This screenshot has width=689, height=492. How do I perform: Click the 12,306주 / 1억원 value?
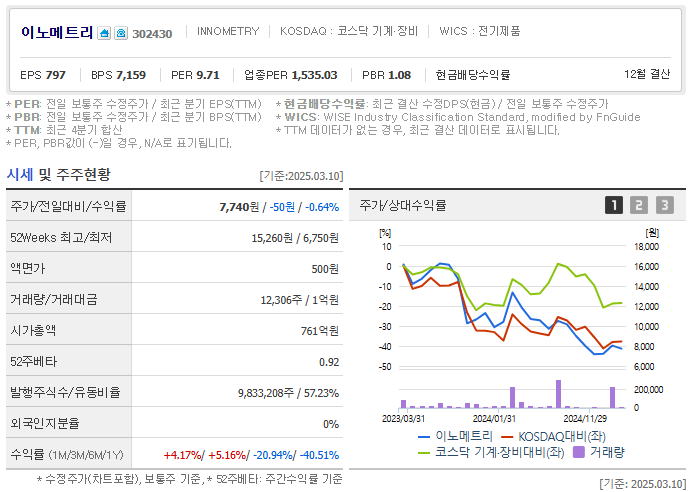[299, 300]
